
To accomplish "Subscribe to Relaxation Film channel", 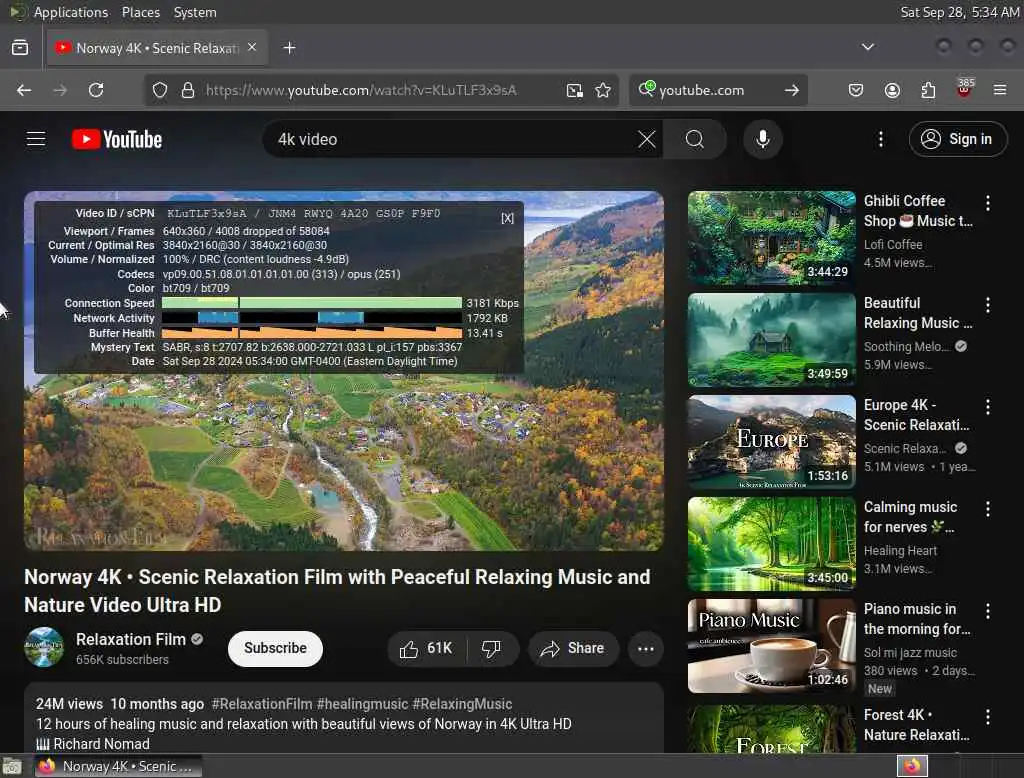I will point(275,648).
